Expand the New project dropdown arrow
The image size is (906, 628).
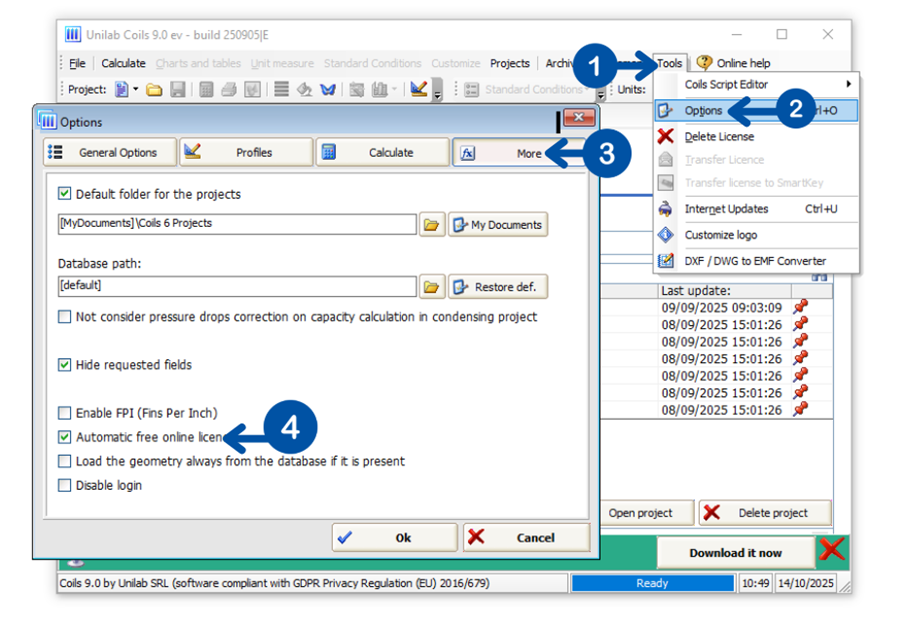click(136, 90)
